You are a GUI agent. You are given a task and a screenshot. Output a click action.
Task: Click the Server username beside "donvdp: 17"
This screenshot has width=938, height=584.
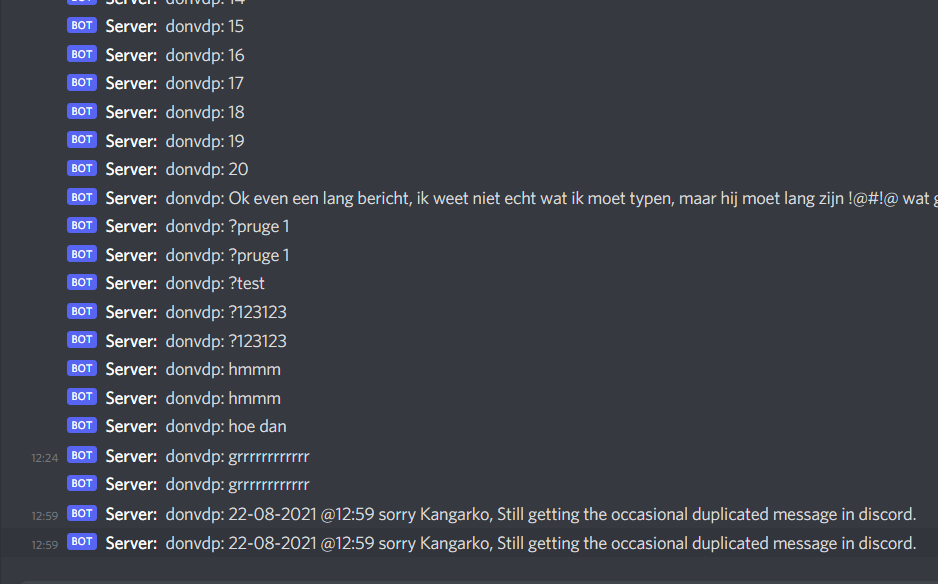(129, 83)
